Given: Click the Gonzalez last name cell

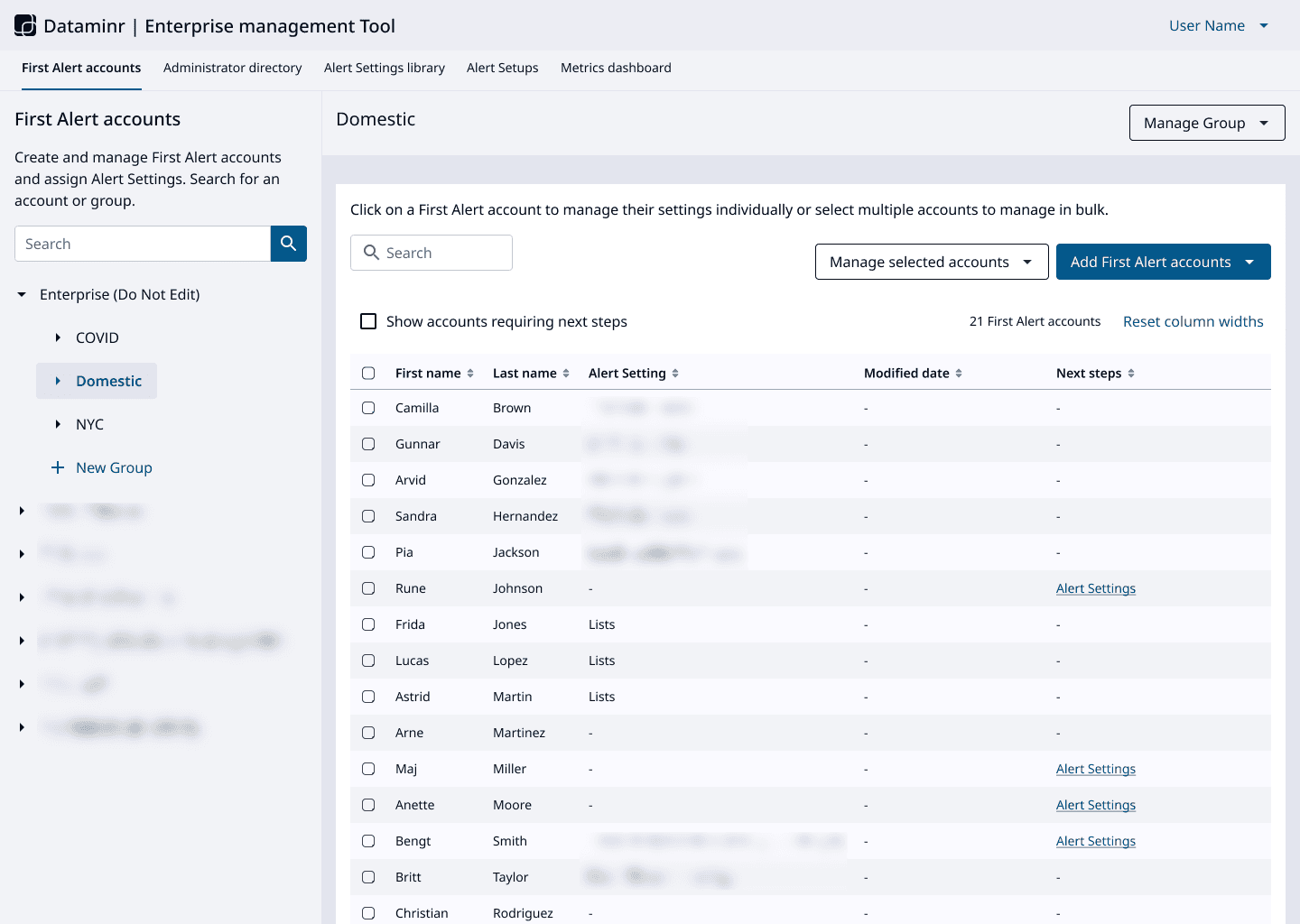Looking at the screenshot, I should 520,480.
